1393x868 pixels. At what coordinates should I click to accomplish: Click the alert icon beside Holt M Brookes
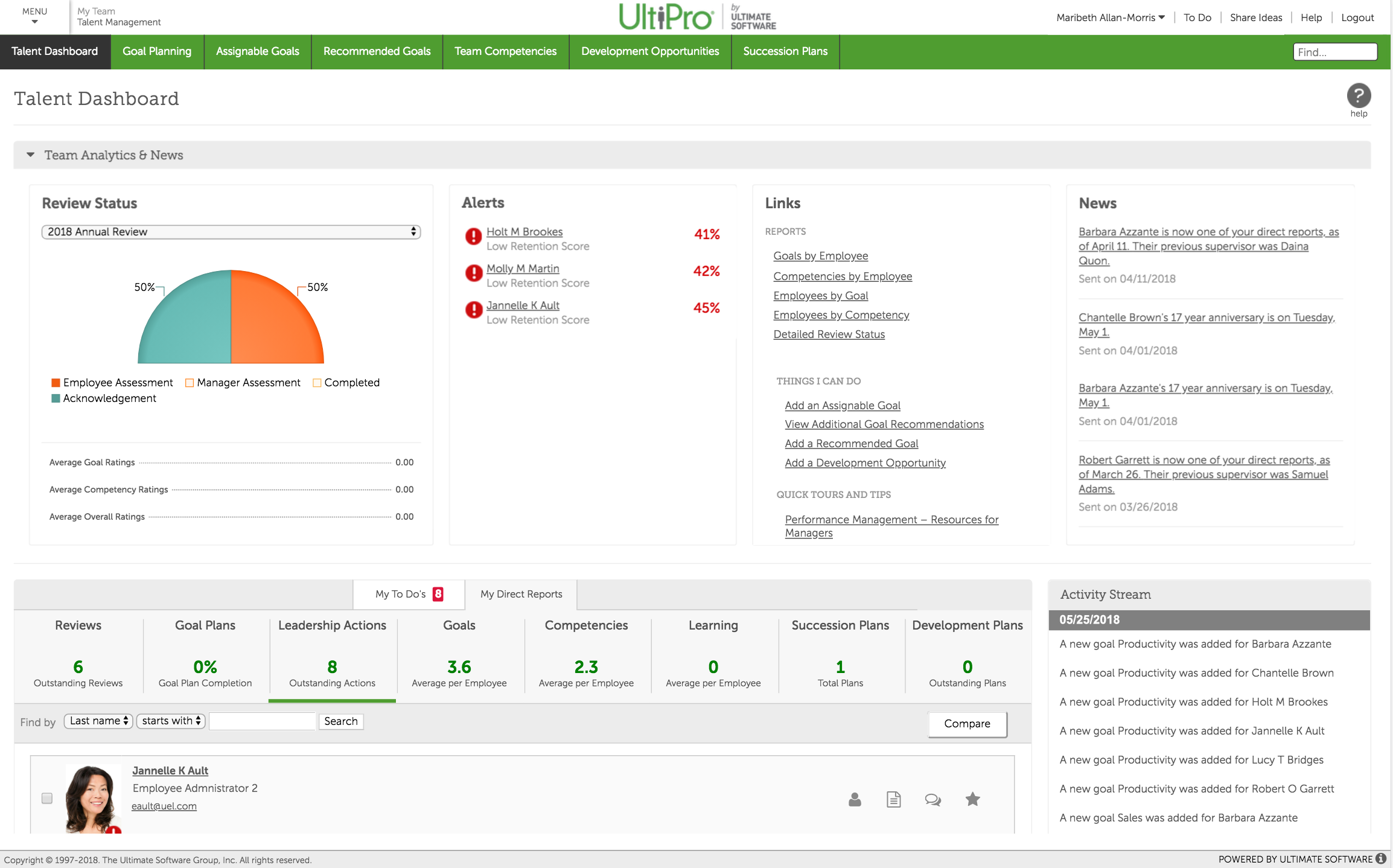click(473, 235)
